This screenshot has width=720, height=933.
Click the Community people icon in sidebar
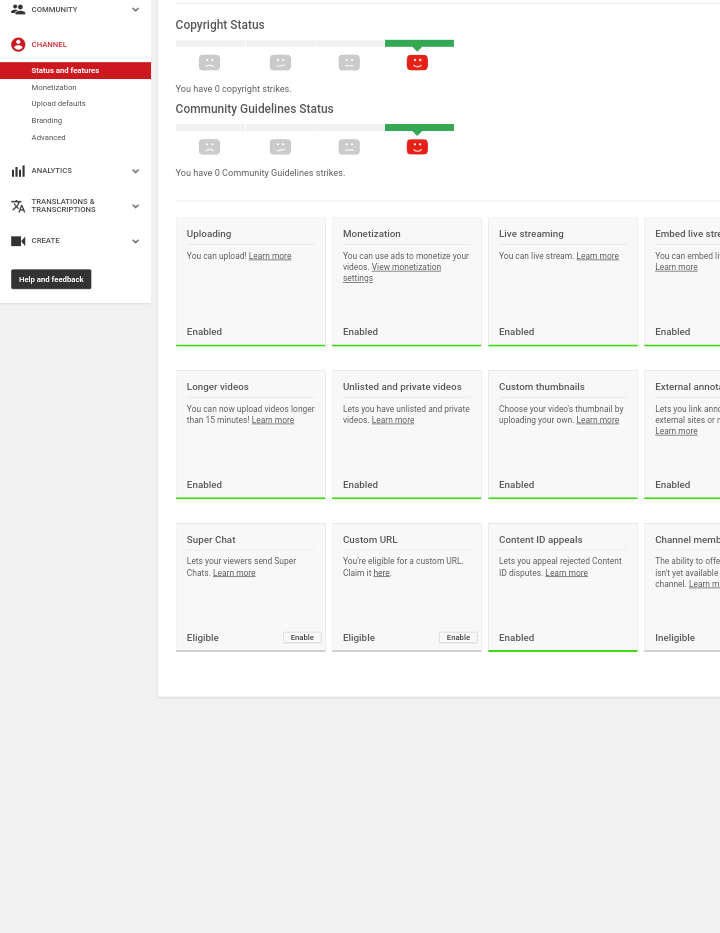pos(18,10)
